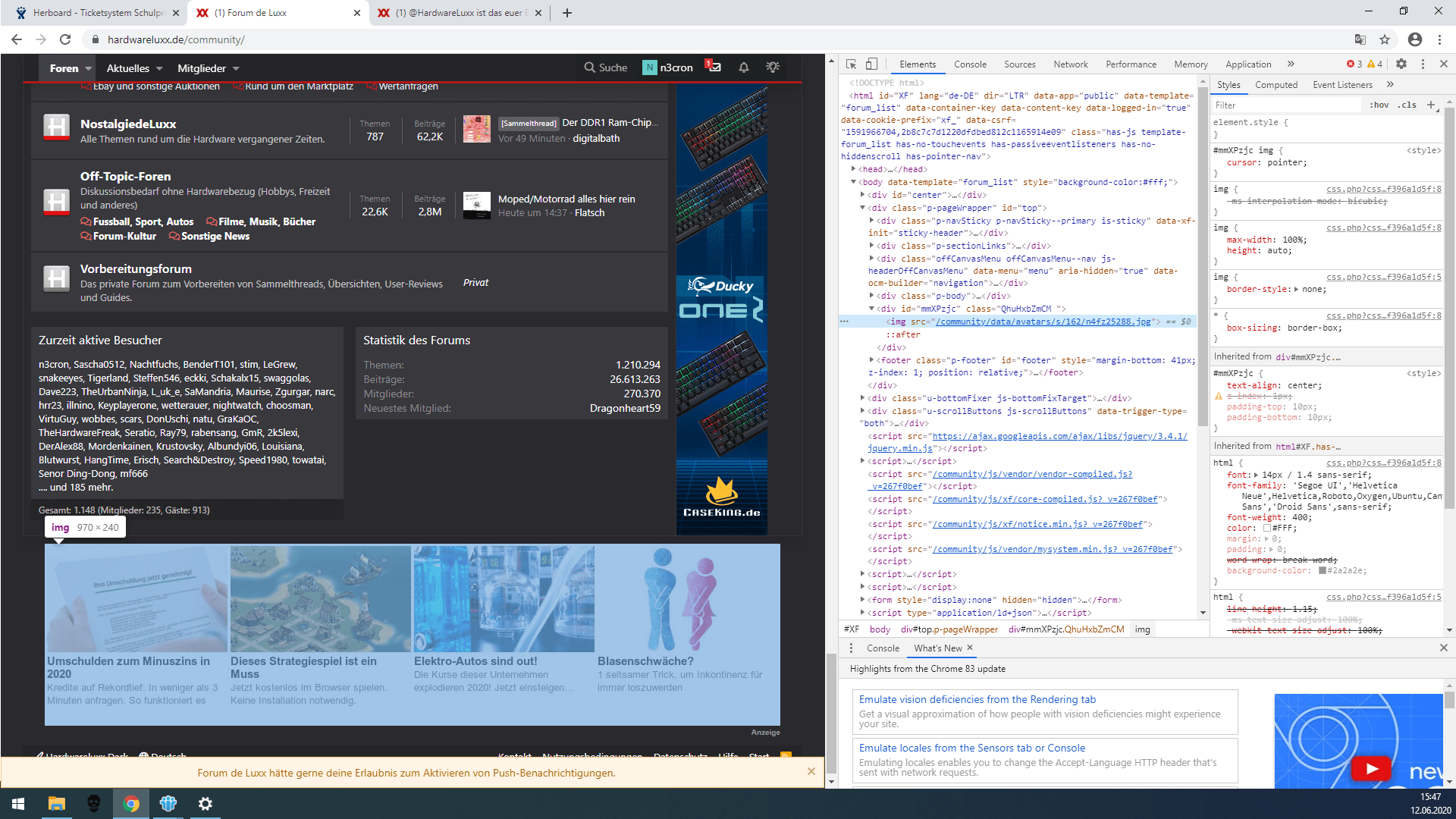The height and width of the screenshot is (819, 1456).
Task: Activate the inspect element picker tool
Action: [x=851, y=64]
